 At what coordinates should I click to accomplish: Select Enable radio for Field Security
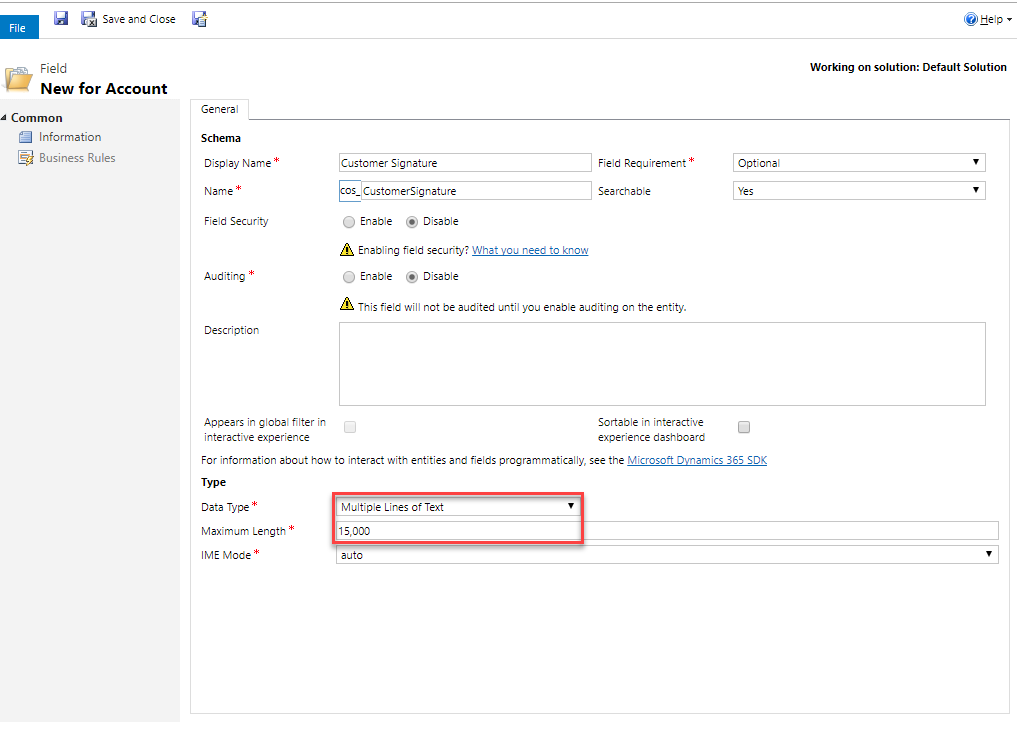click(x=348, y=222)
